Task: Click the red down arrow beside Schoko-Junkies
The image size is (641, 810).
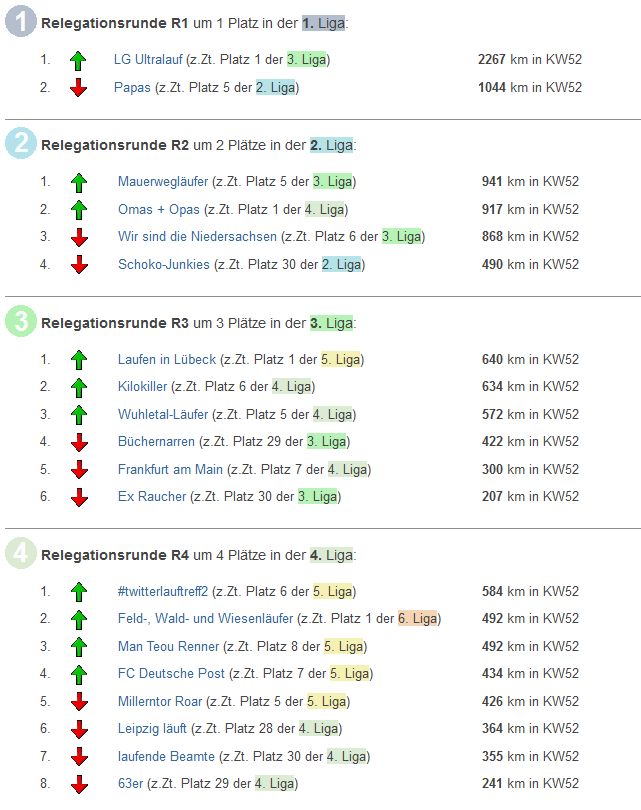Action: click(79, 265)
